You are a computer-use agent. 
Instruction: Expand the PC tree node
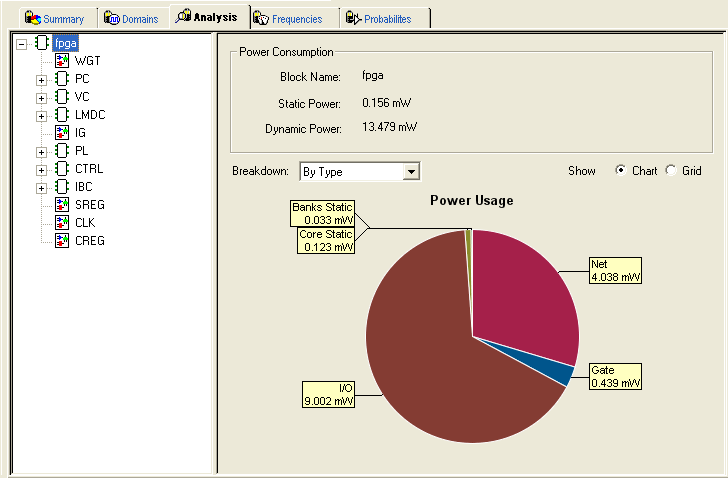point(41,79)
